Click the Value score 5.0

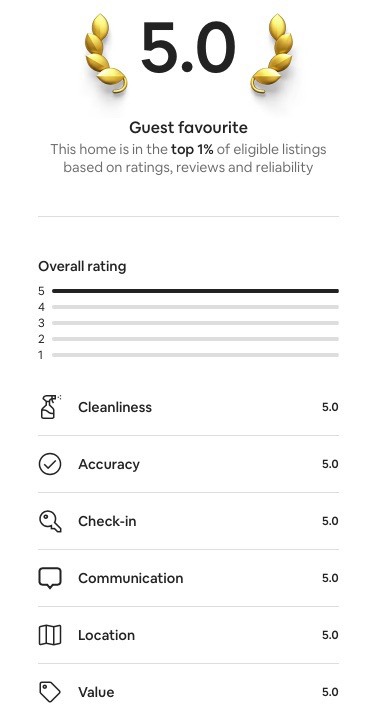coord(330,692)
